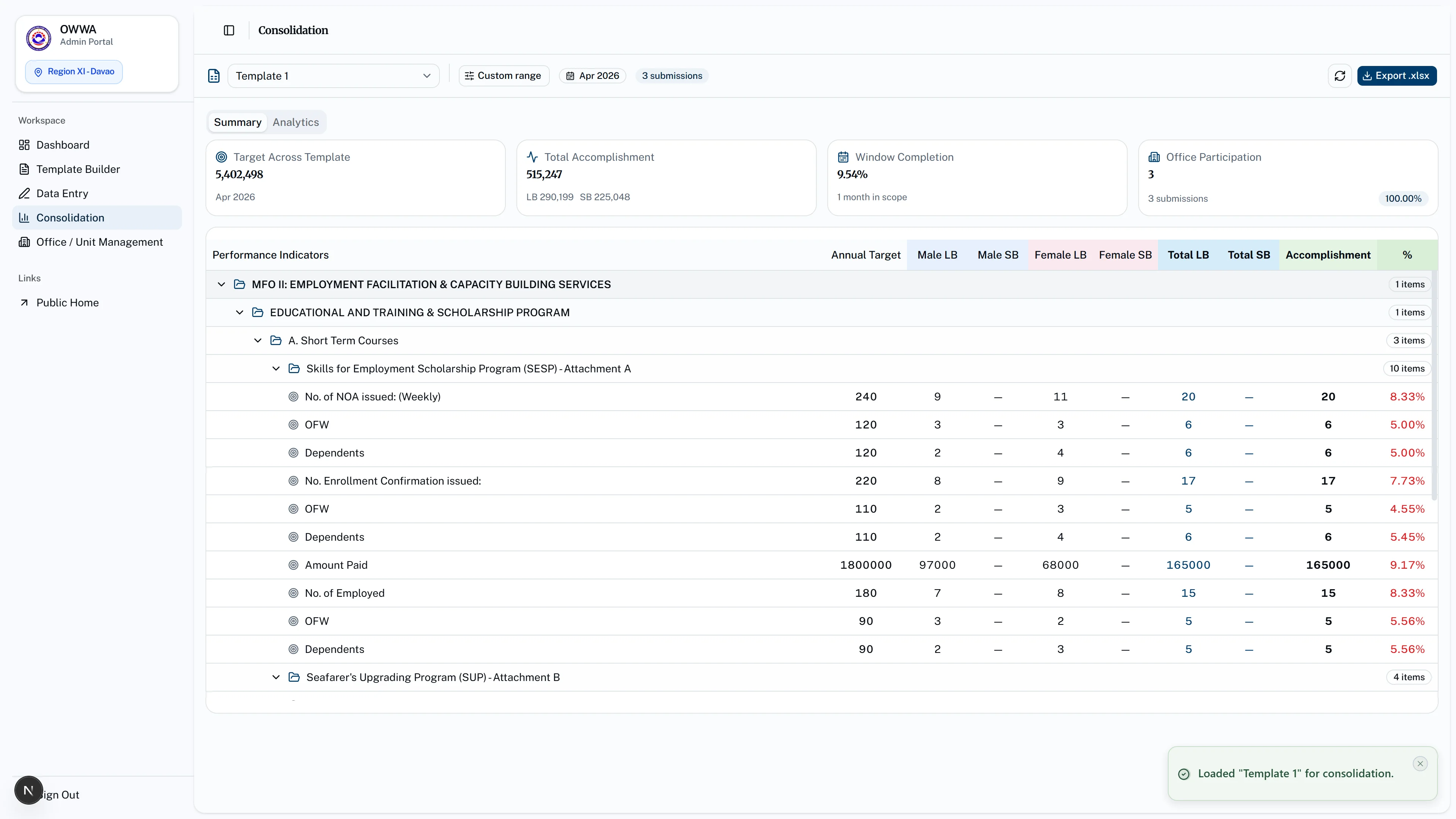Click the folder icon of A. Short Term Courses

click(x=276, y=341)
